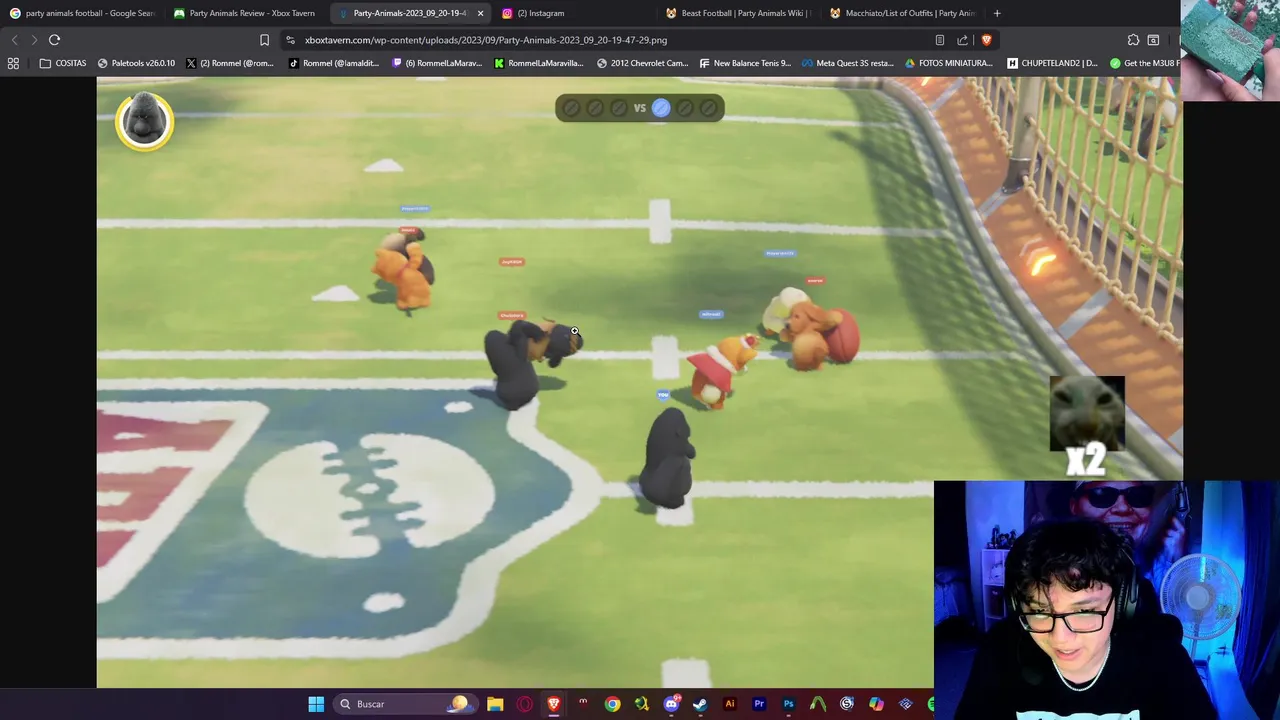Open File Explorer from the taskbar
The image size is (1280, 720).
tap(495, 704)
